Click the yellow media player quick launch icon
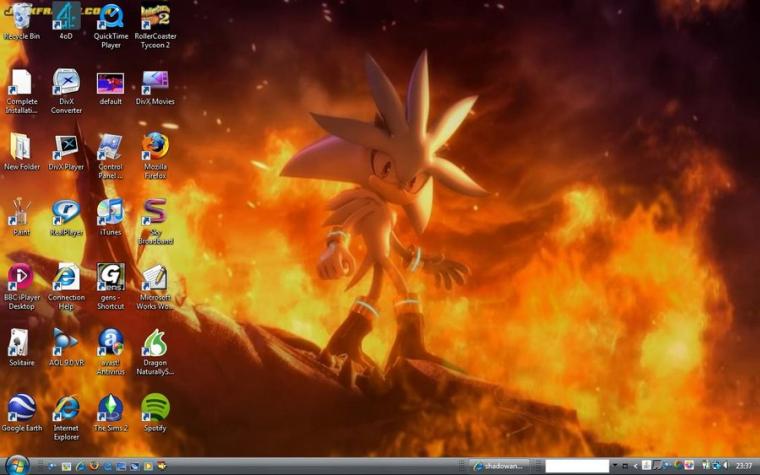760x475 pixels. pos(148,466)
